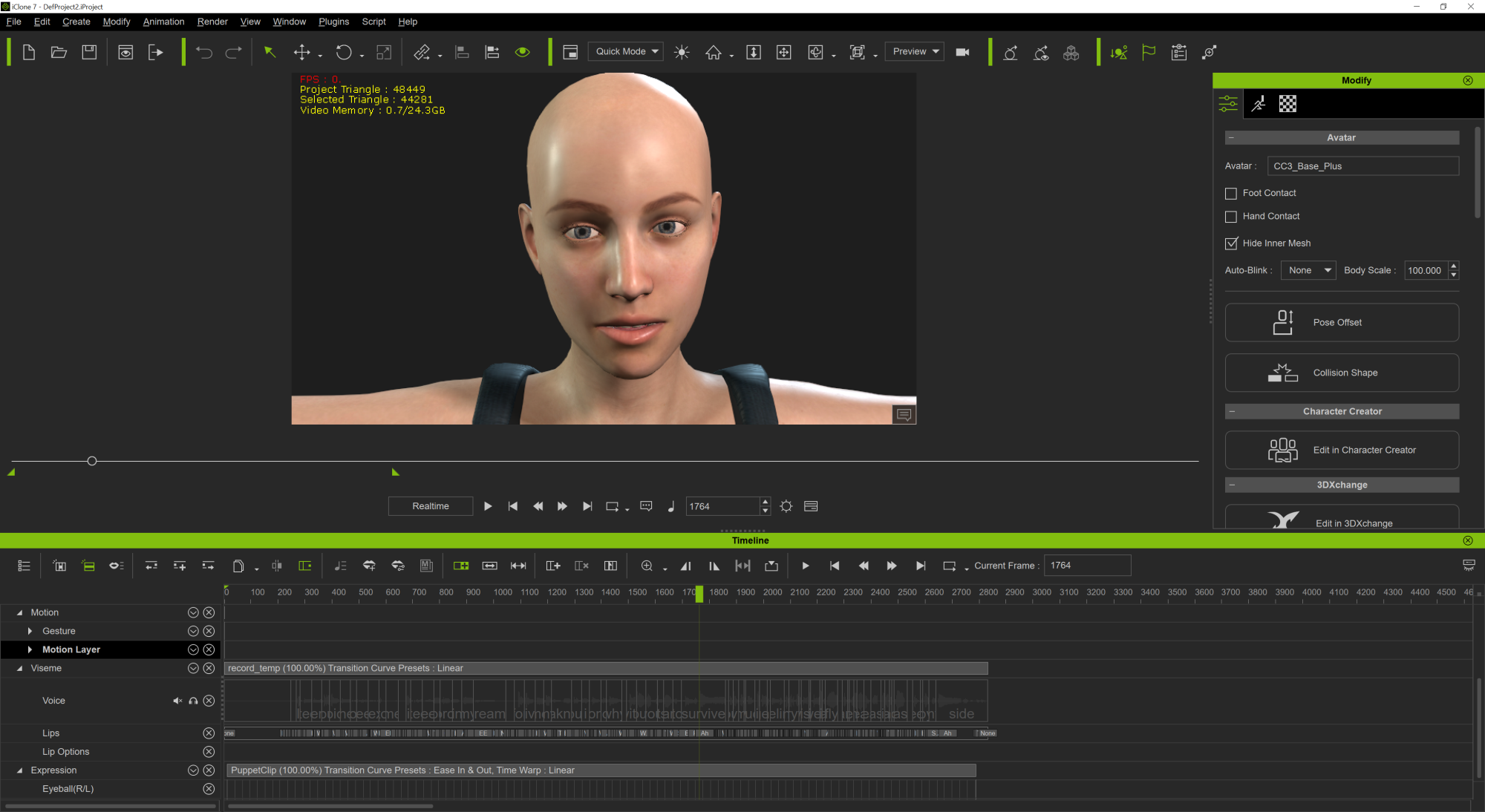Screen dimensions: 1485x812
Task: Click the Redo arrow icon
Action: tap(233, 52)
